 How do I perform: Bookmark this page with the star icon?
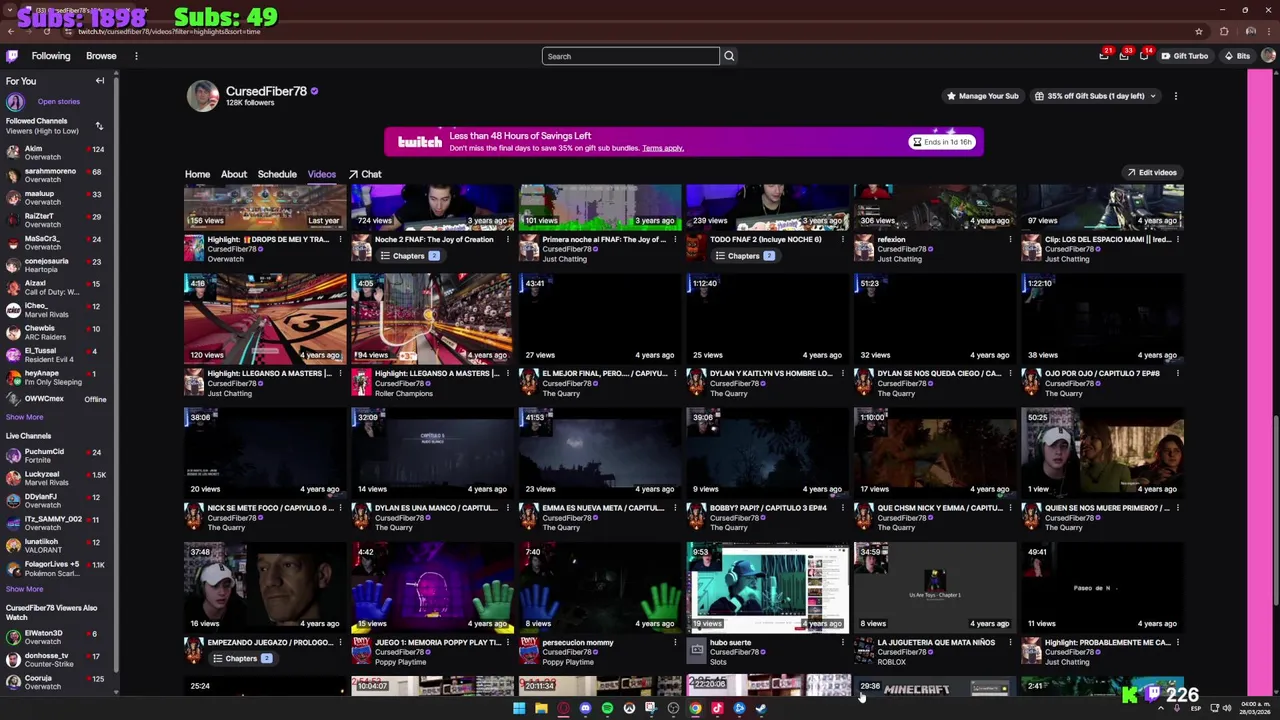(1198, 31)
